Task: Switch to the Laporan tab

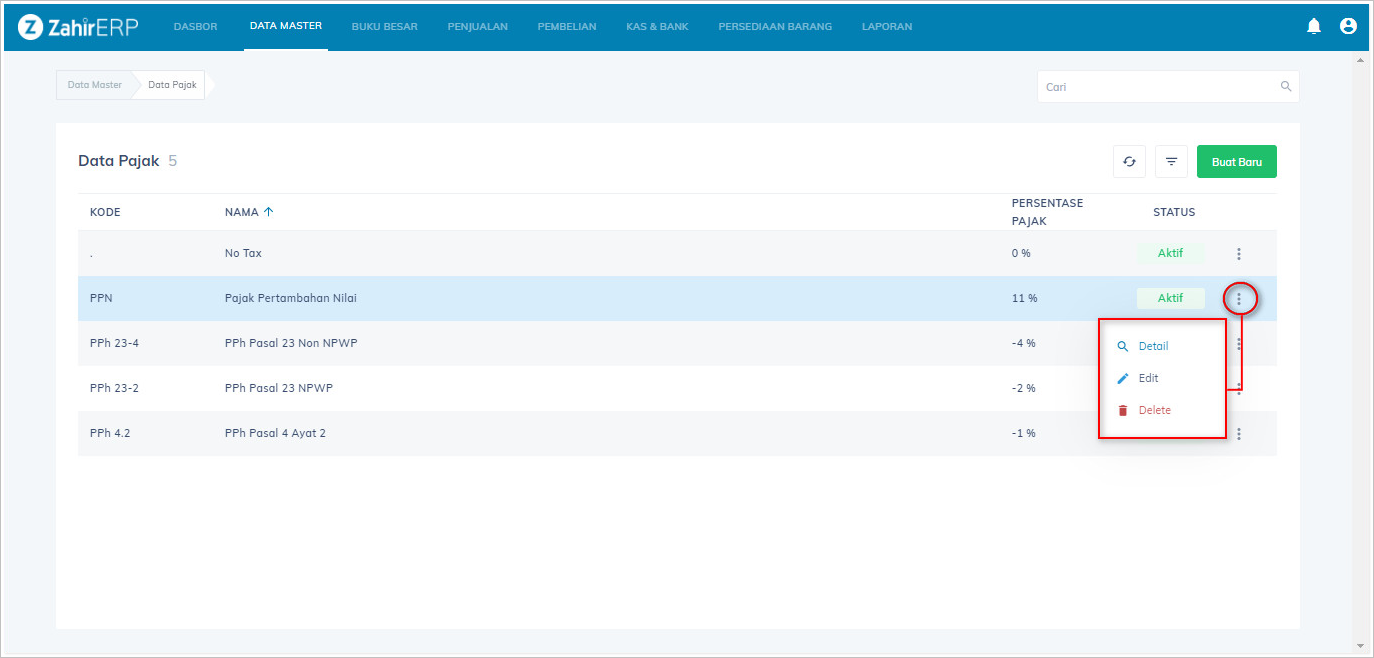Action: pyautogui.click(x=886, y=27)
